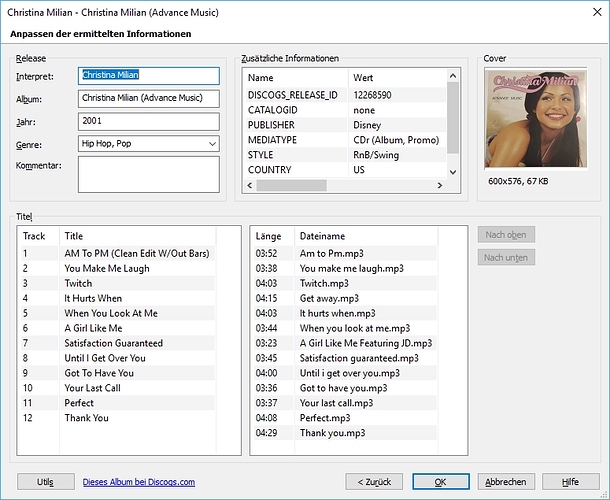
Task: Select file Twitch.mp3
Action: tap(324, 283)
